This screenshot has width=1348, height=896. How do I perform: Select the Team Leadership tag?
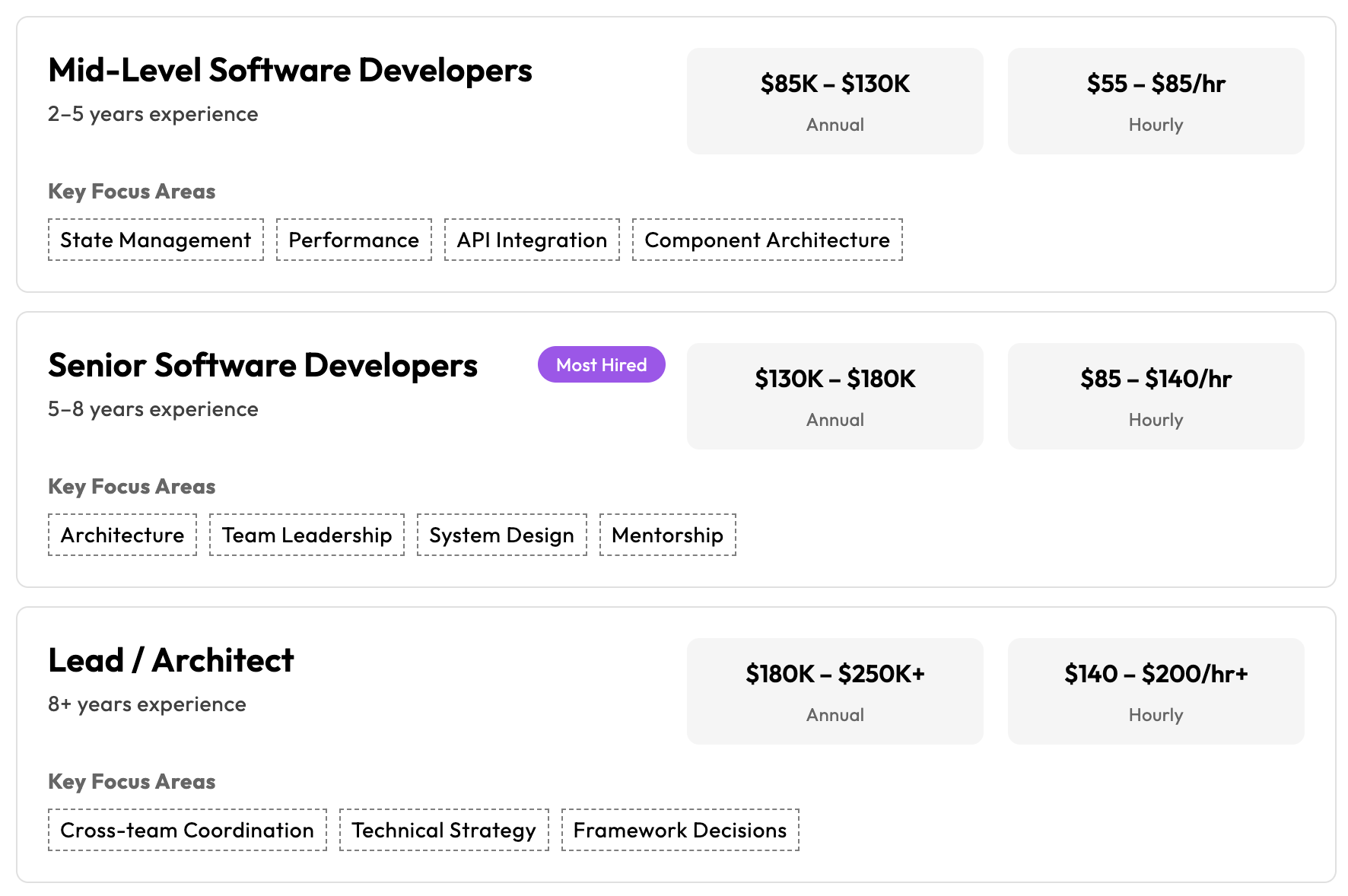(x=307, y=535)
